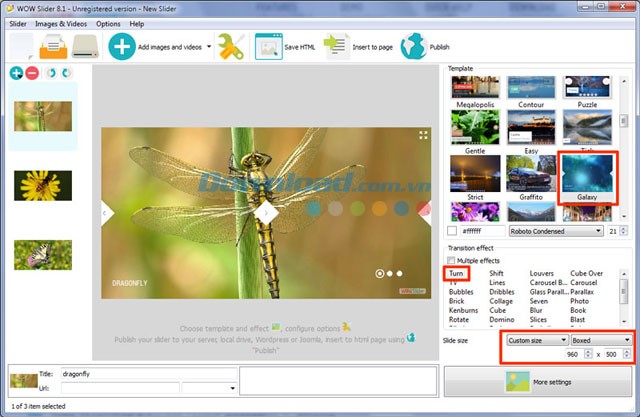This screenshot has height=417, width=640.
Task: Enable the Multiple effects checkbox
Action: [x=452, y=260]
